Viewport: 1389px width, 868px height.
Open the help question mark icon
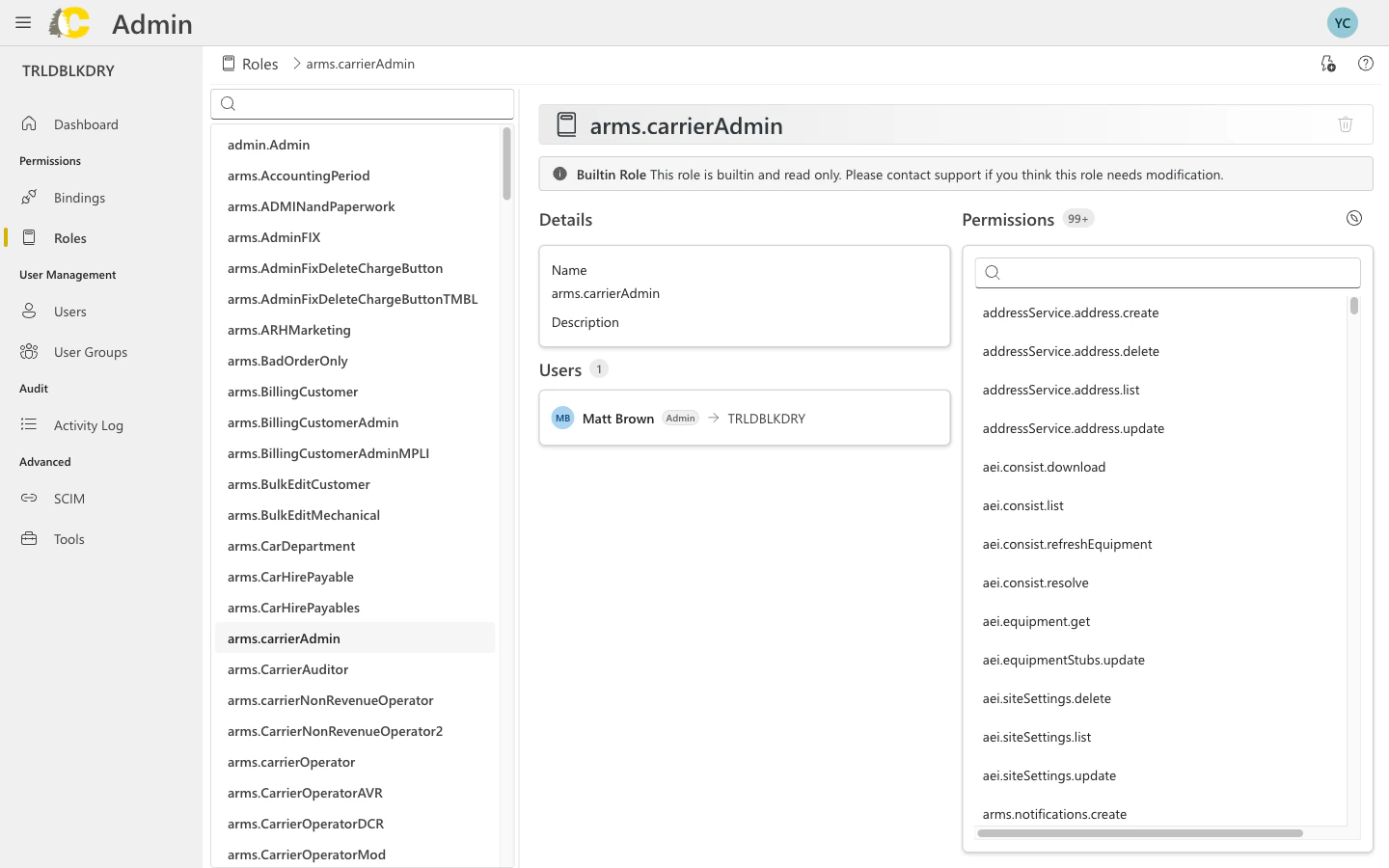click(1365, 63)
